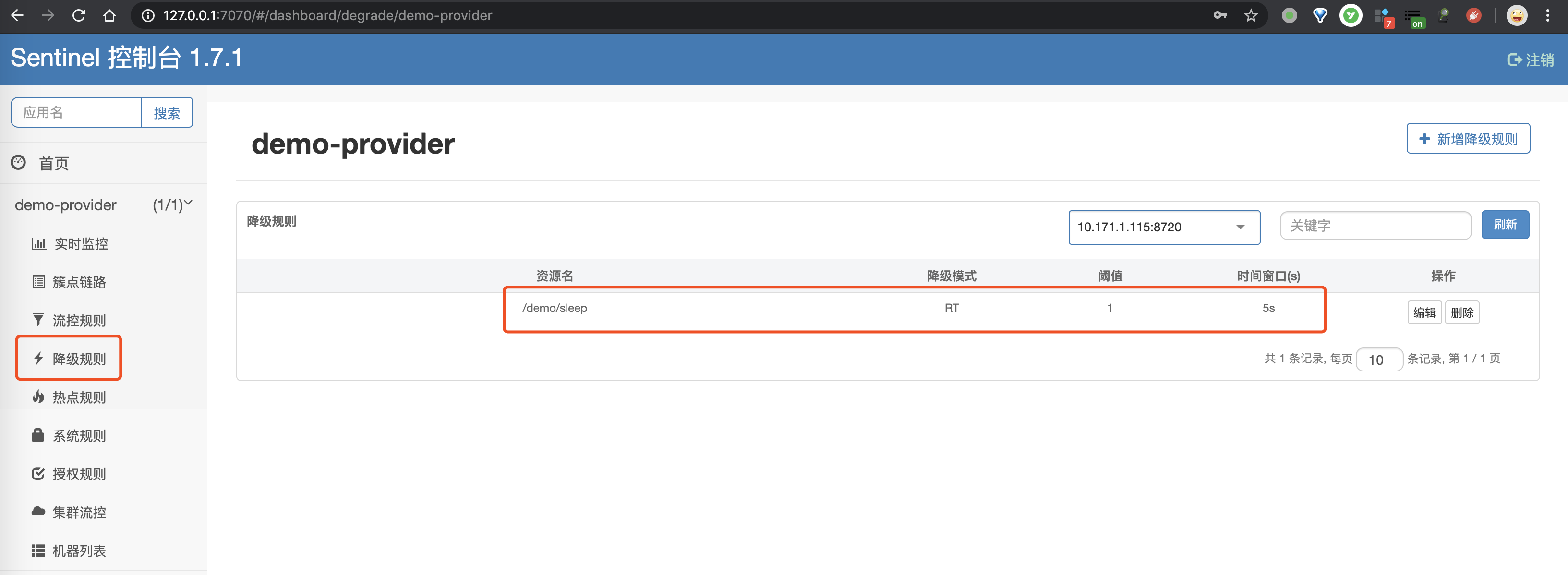Click the 流控规则 funnel icon
Viewport: 1568px width, 575px height.
pyautogui.click(x=38, y=320)
